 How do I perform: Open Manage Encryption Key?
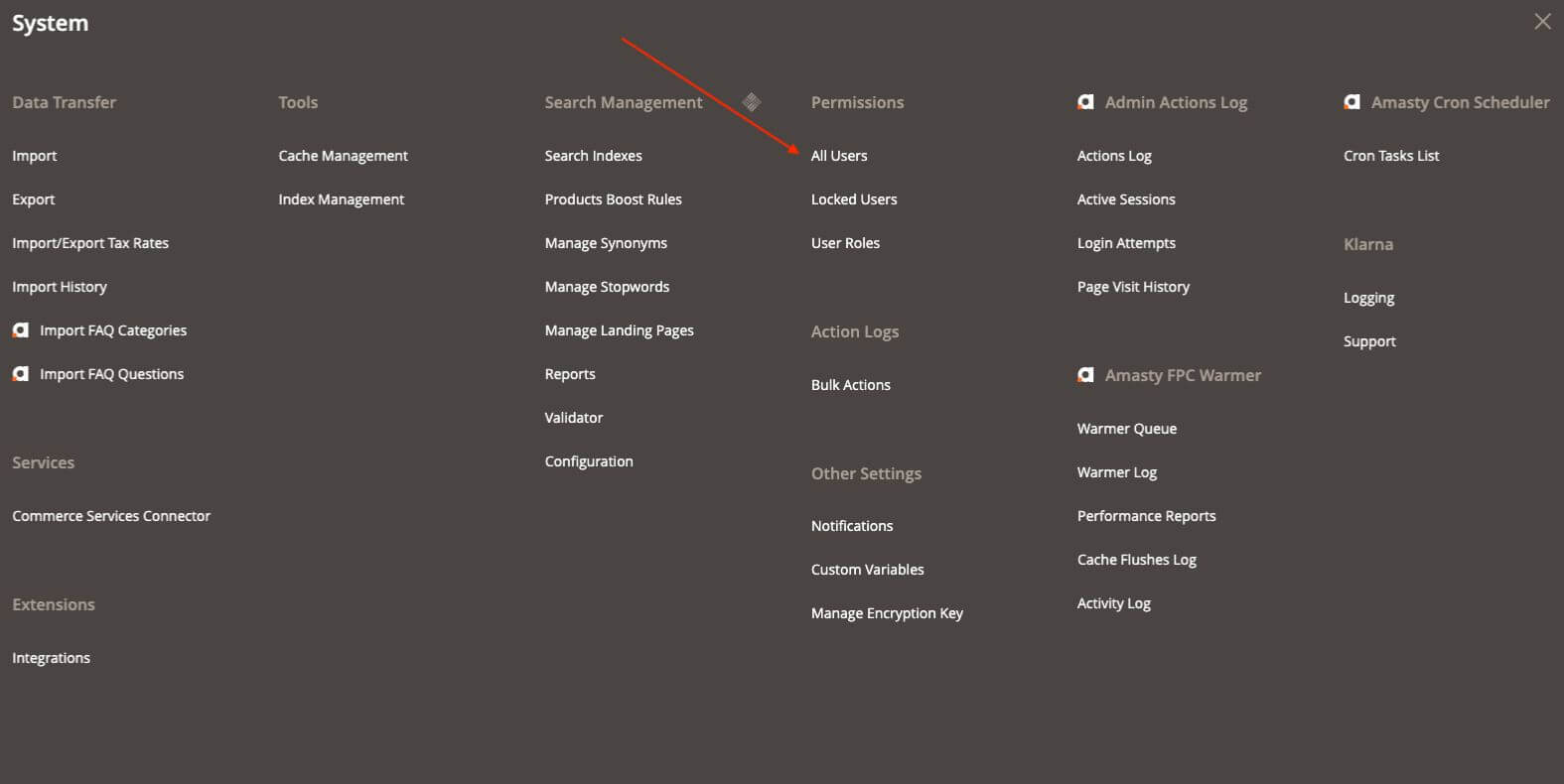888,613
